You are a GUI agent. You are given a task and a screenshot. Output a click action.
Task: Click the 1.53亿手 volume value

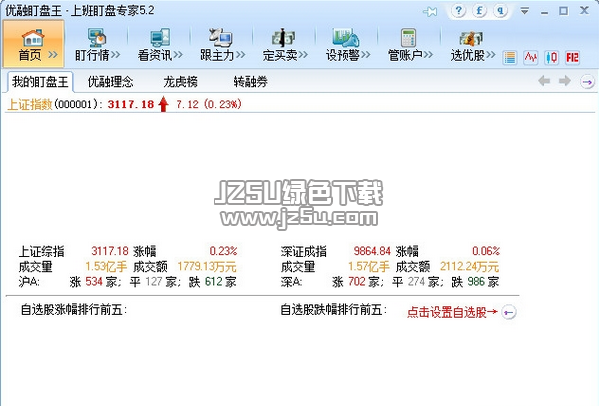coord(106,266)
